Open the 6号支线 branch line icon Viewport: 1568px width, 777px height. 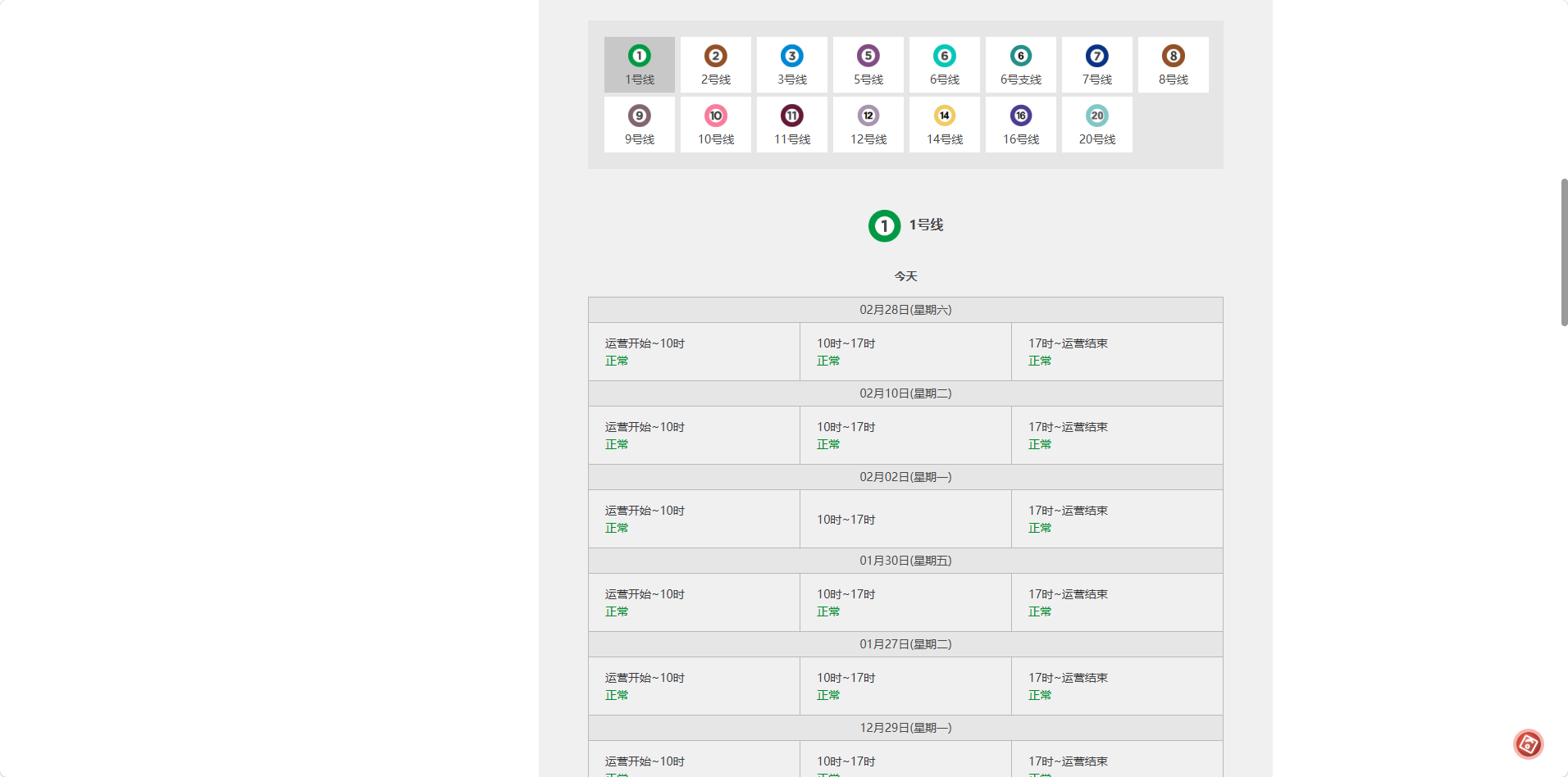[1020, 57]
